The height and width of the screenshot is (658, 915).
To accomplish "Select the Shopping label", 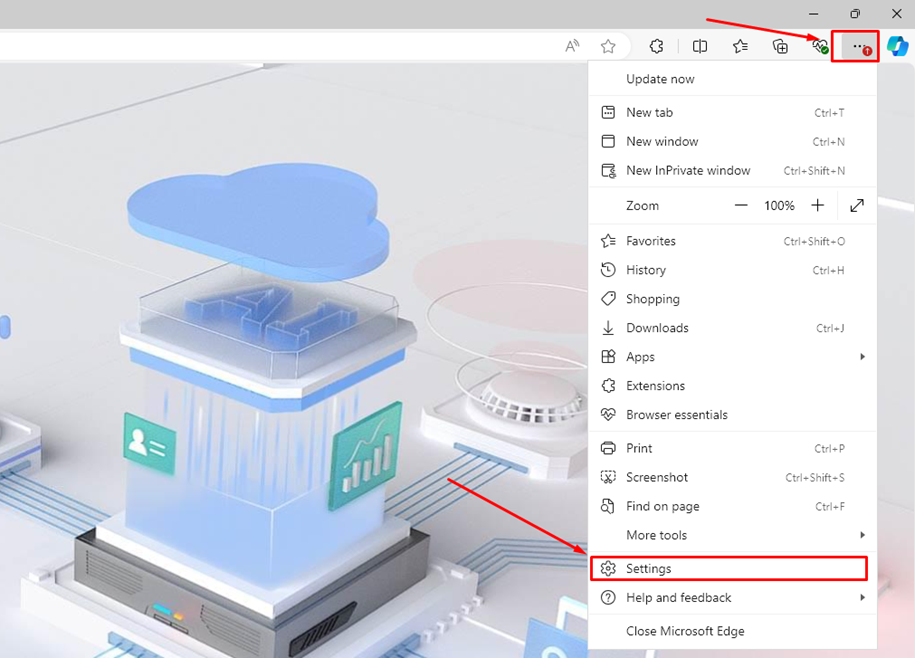I will tap(652, 299).
